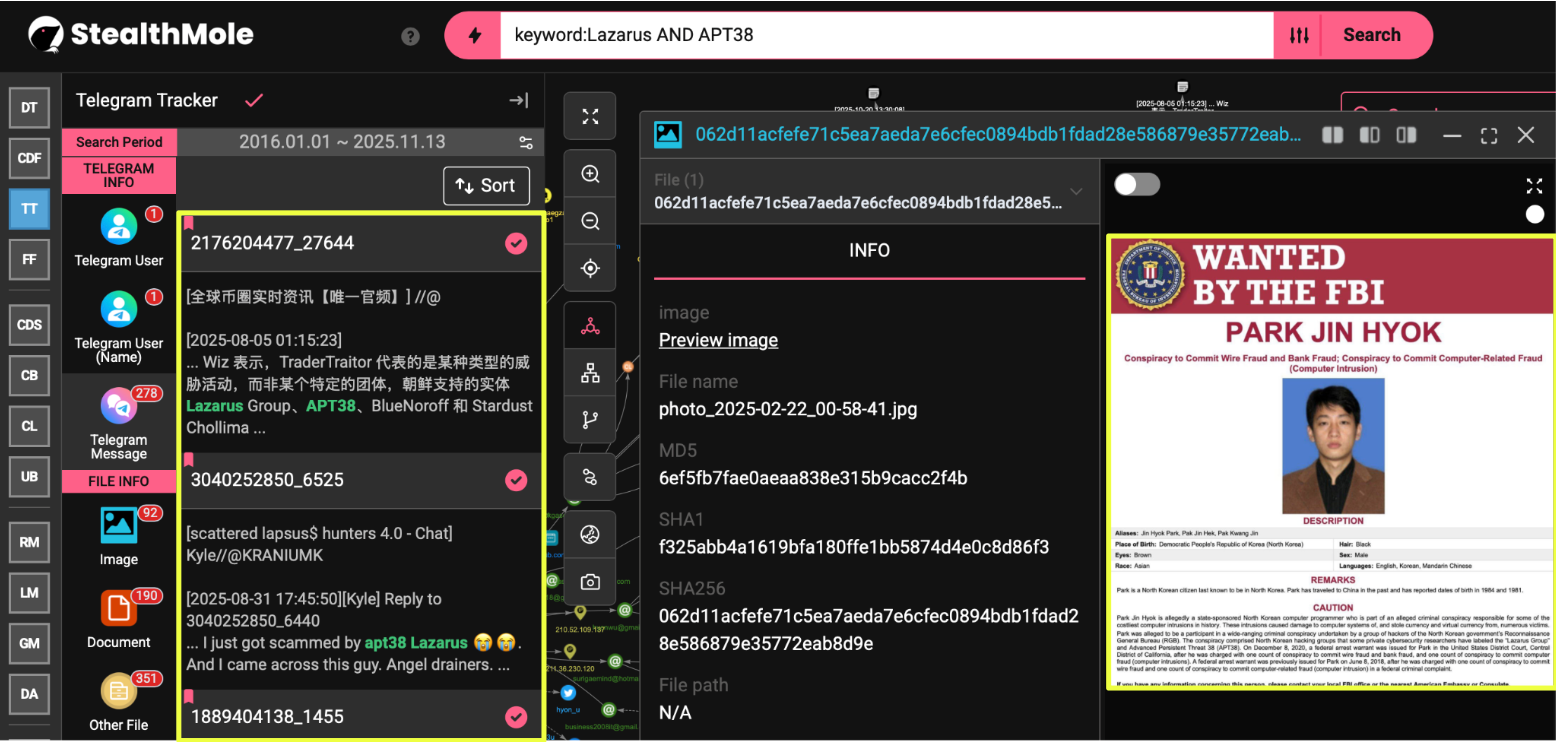The height and width of the screenshot is (742, 1556).
Task: Click the zoom out graph icon
Action: coord(590,221)
